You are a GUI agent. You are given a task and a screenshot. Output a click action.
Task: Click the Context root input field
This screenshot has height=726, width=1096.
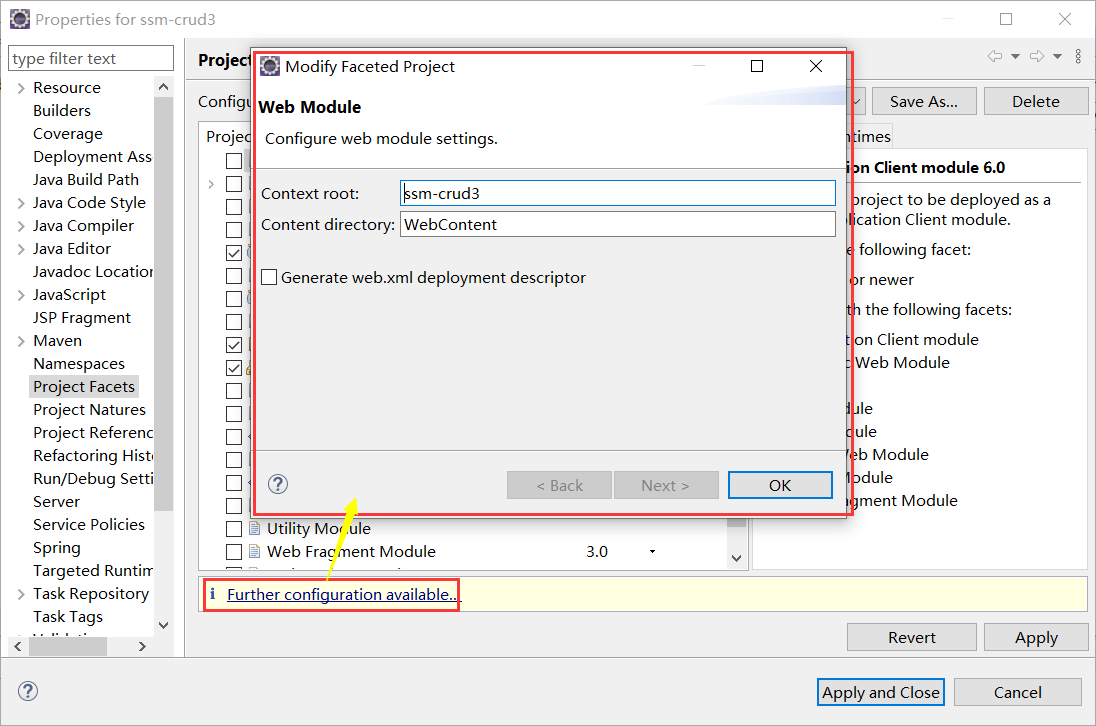(x=617, y=192)
